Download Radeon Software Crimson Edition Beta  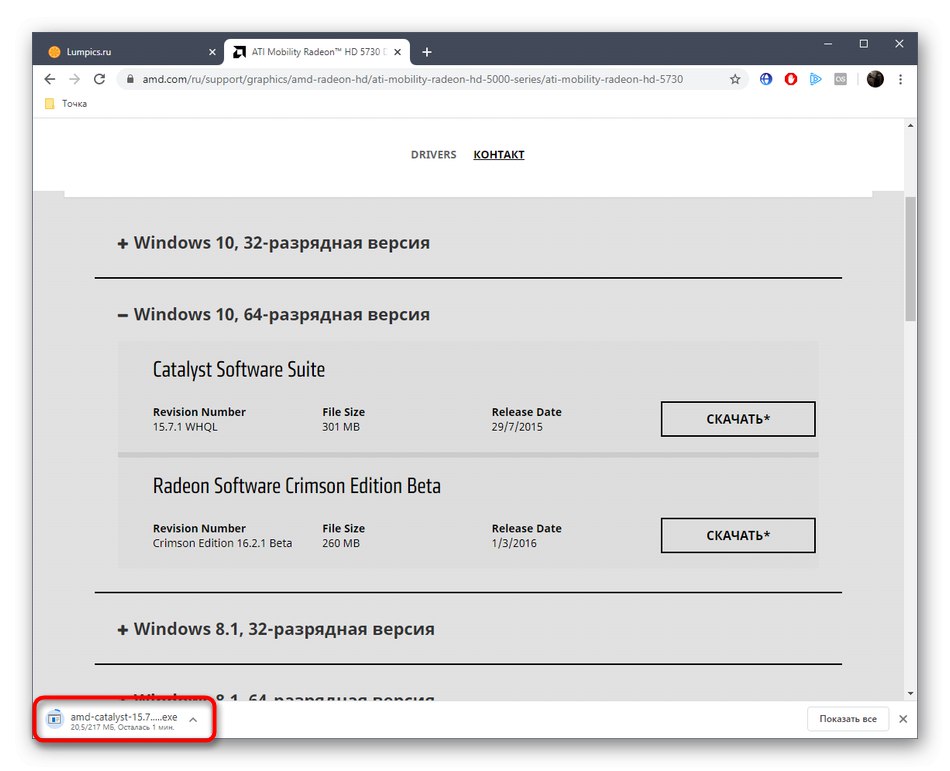pos(738,535)
